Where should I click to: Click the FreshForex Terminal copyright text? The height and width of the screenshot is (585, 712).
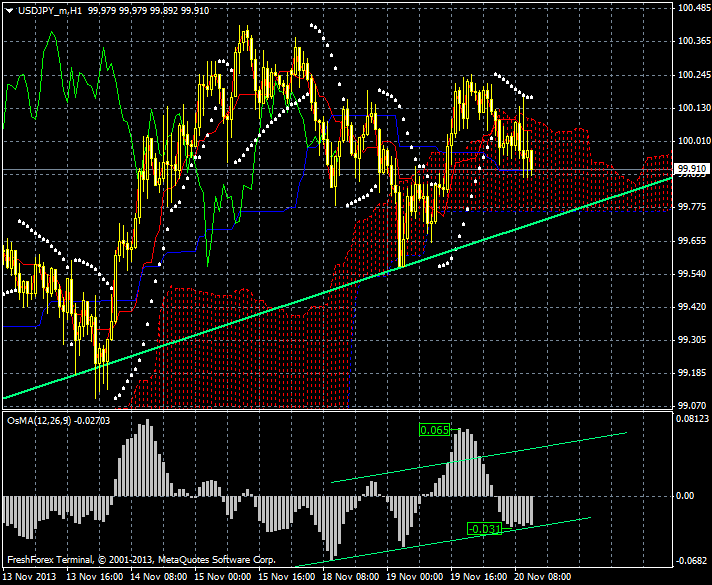[140, 560]
